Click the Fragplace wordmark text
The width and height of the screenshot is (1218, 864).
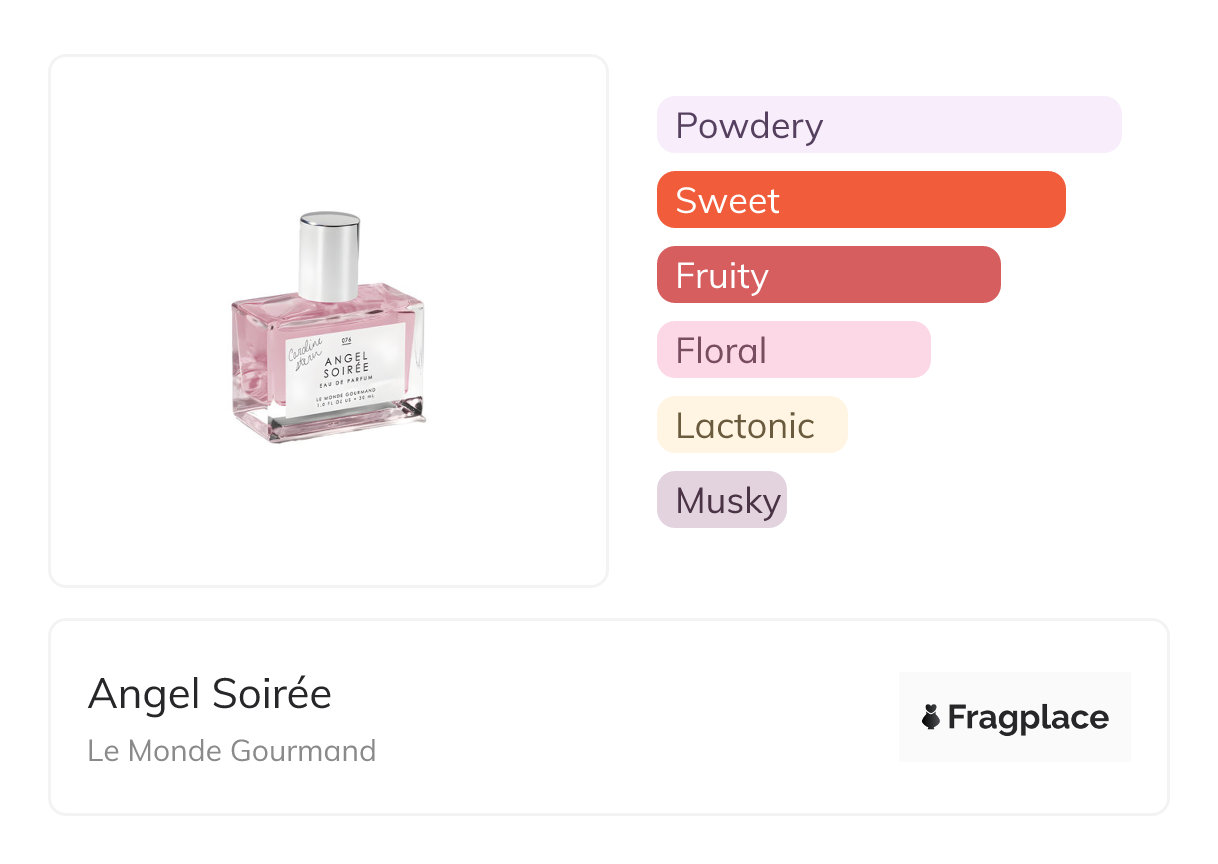pos(1028,717)
